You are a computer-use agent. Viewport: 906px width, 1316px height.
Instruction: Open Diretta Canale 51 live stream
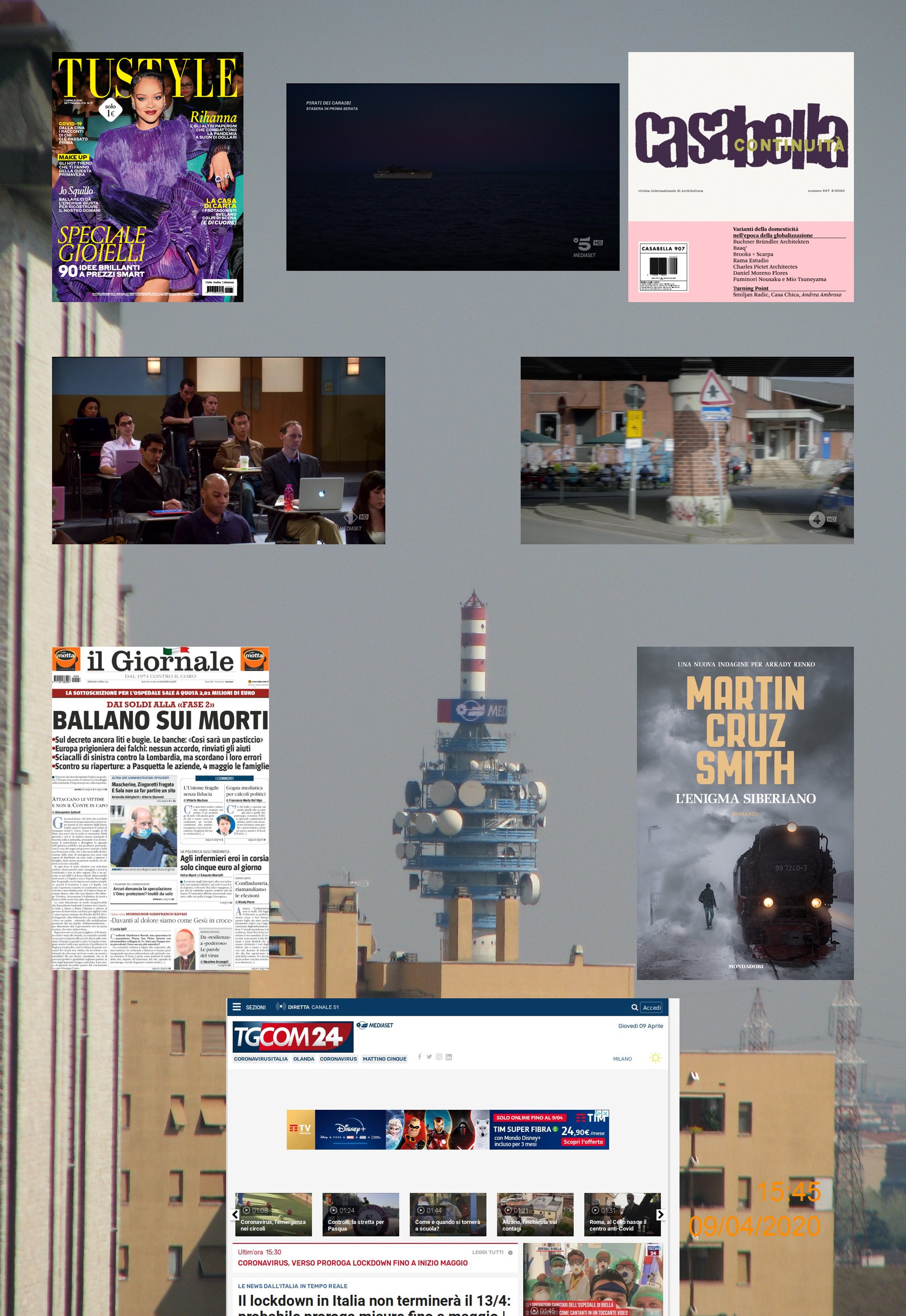point(307,1007)
